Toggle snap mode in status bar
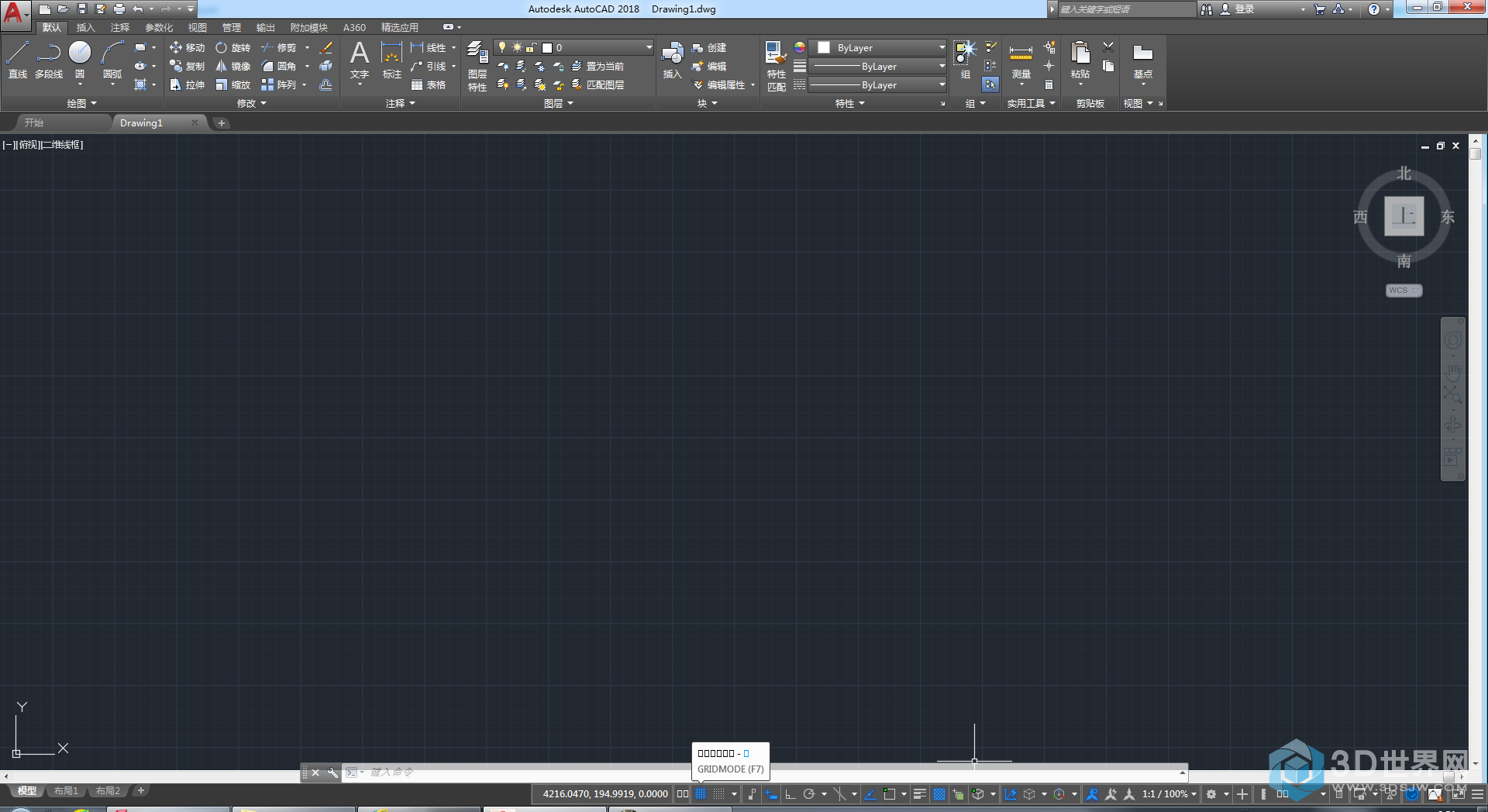The image size is (1488, 812). coord(719,794)
